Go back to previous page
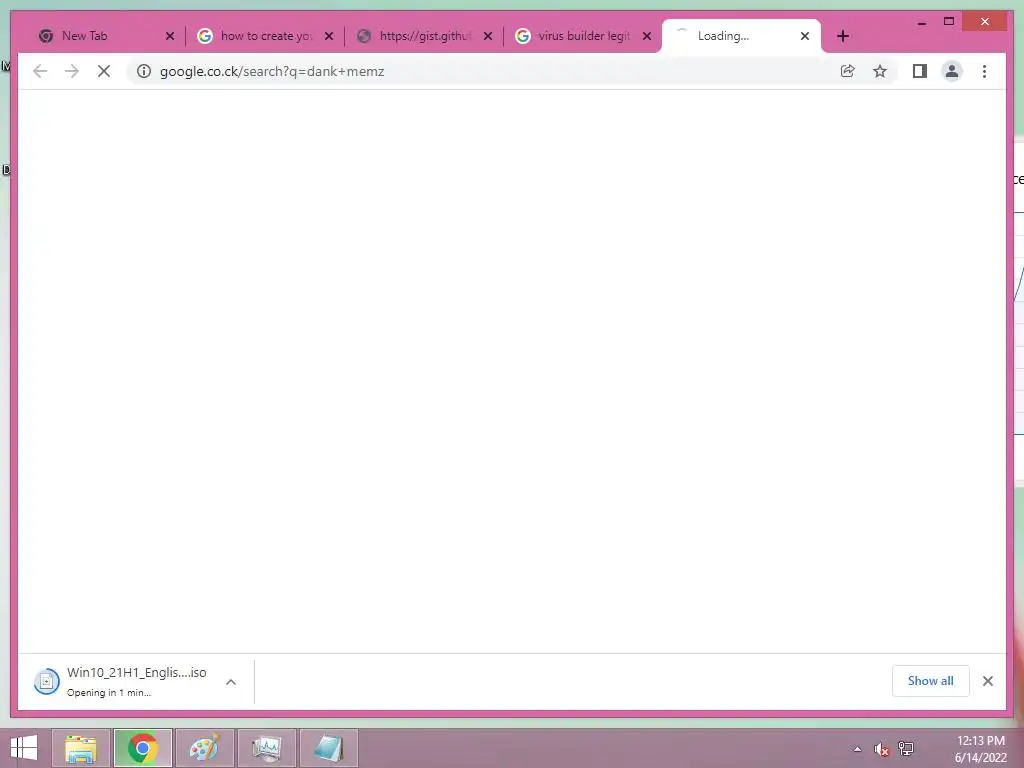Screen dimensions: 1024x768 (x=40, y=71)
